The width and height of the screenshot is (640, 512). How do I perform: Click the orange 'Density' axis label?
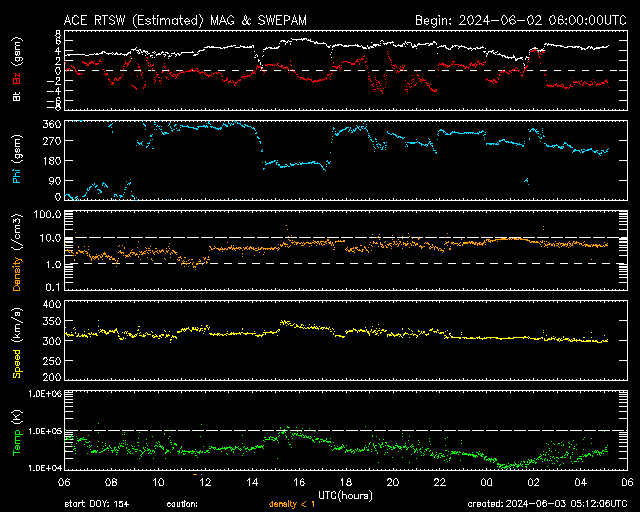tap(17, 274)
